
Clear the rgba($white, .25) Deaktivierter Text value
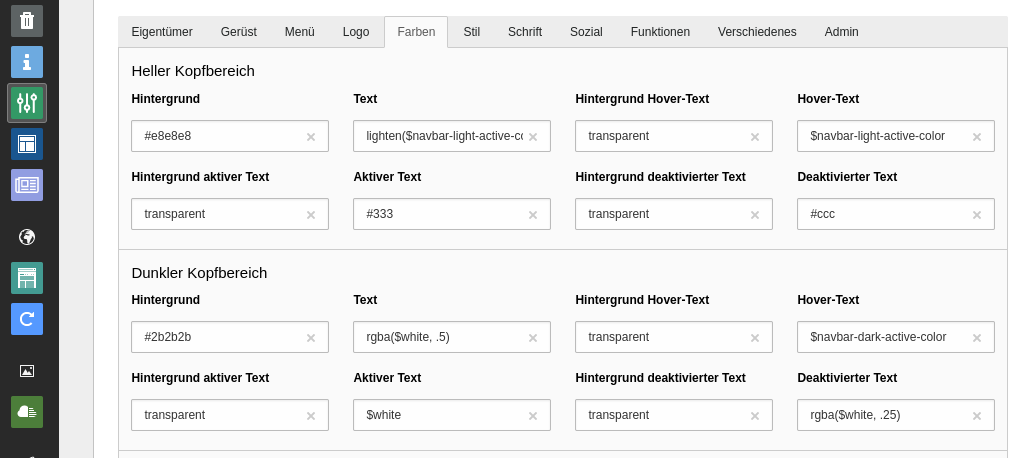[x=976, y=416]
